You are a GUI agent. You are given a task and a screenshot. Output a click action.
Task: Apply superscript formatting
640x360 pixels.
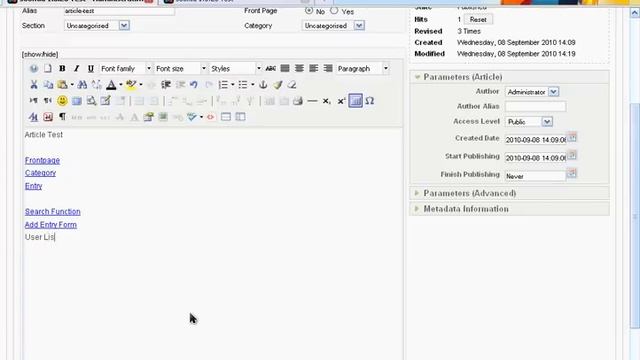click(x=341, y=101)
